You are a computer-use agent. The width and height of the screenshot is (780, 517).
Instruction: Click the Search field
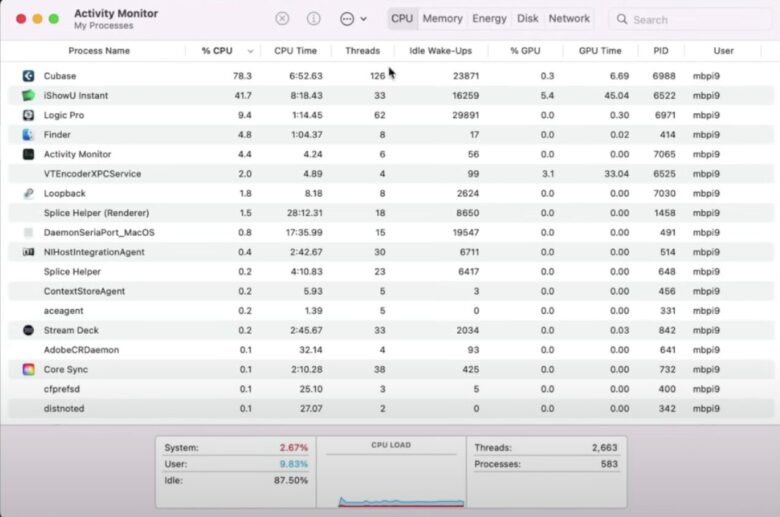[690, 19]
